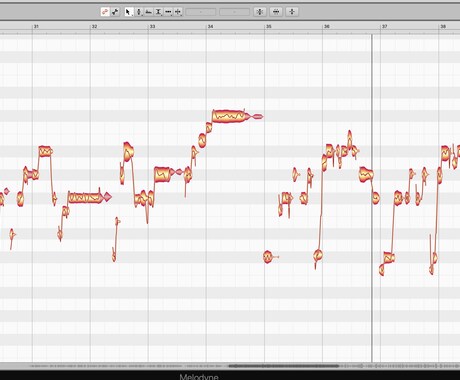This screenshot has width=460, height=380.
Task: Jump to bar 35 on ruler
Action: coord(269,26)
